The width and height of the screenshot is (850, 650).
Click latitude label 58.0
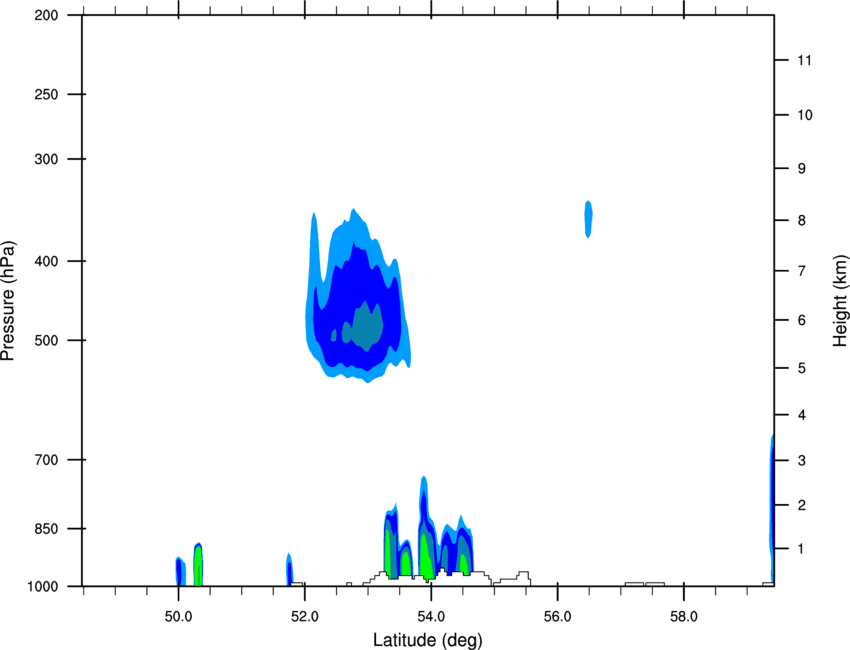[684, 617]
